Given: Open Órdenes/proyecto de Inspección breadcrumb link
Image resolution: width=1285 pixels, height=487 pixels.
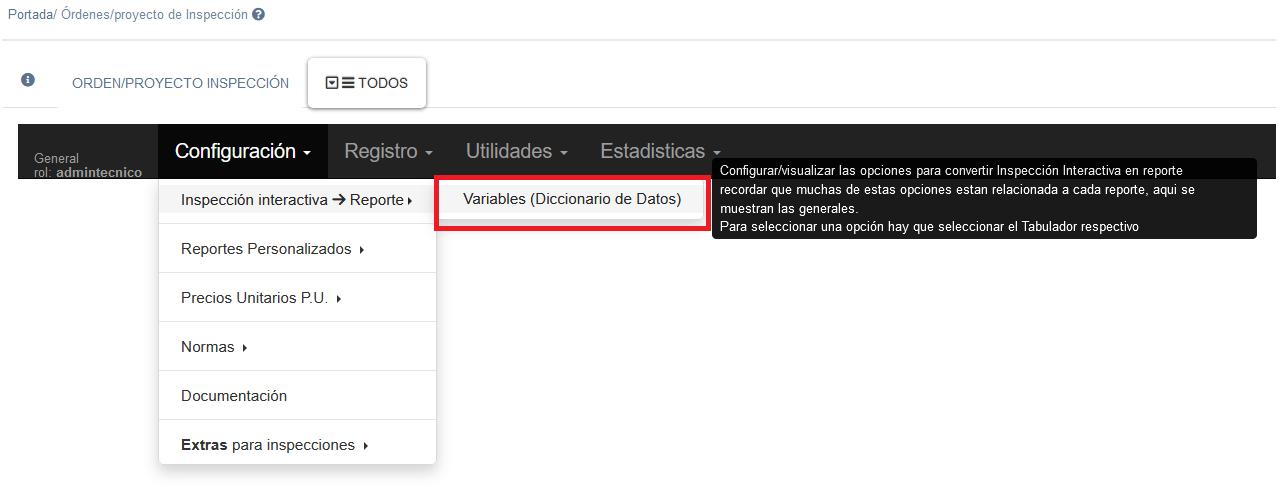Looking at the screenshot, I should (154, 16).
